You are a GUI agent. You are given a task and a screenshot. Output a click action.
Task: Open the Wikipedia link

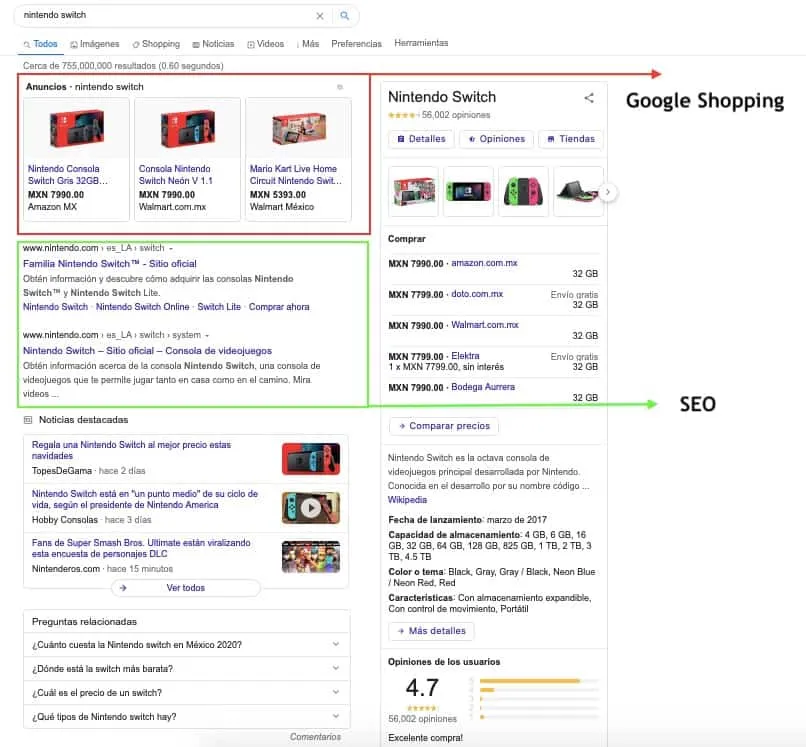coord(407,500)
